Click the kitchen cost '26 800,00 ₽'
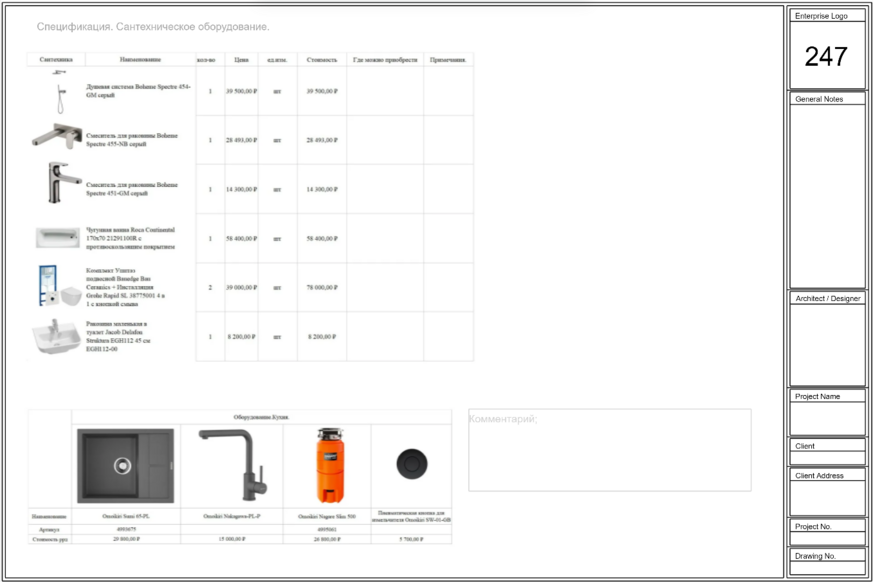Screen dimensions: 873x582 tap(327, 539)
